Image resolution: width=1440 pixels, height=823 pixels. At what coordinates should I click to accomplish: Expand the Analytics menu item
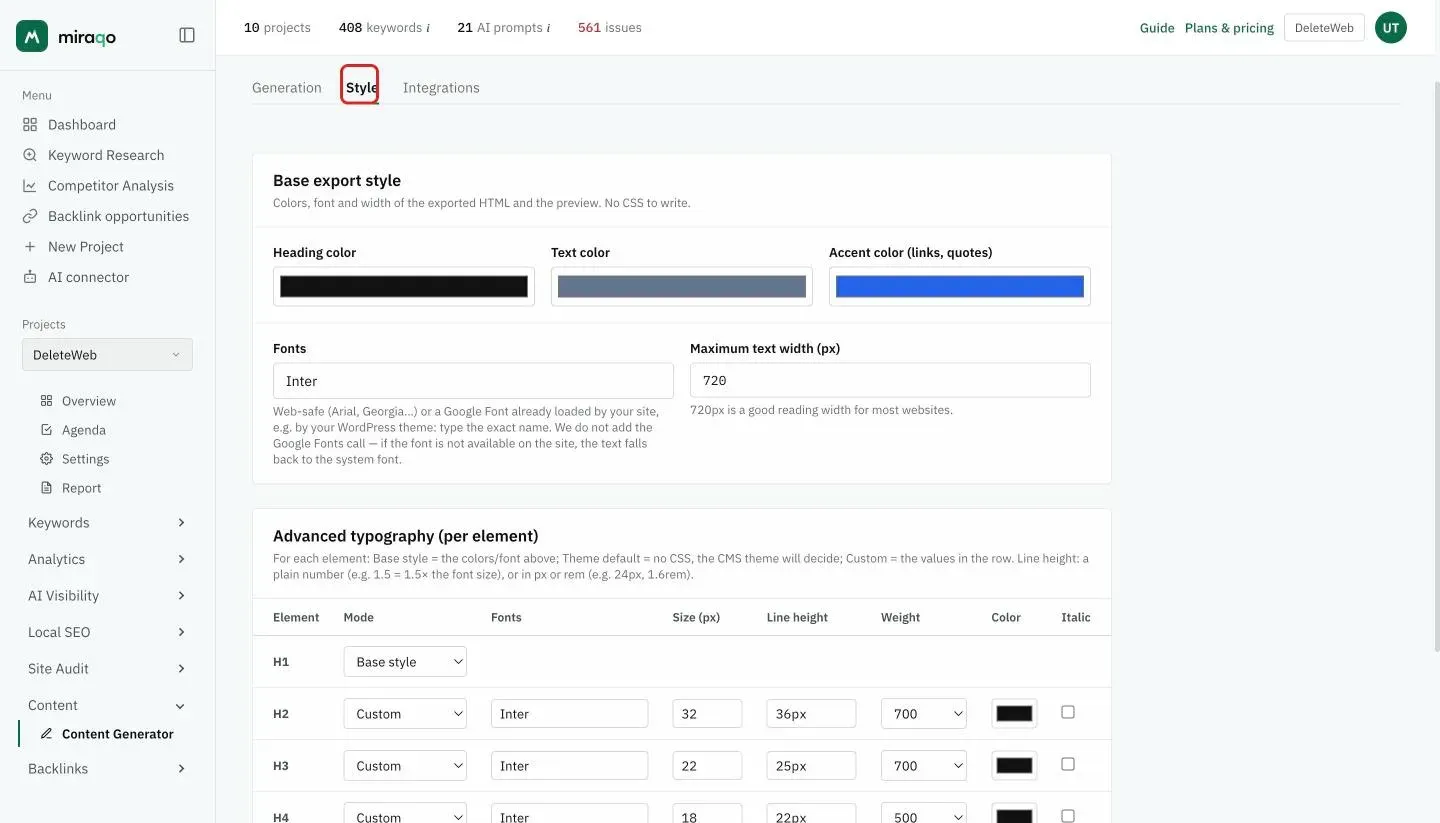pyautogui.click(x=107, y=560)
